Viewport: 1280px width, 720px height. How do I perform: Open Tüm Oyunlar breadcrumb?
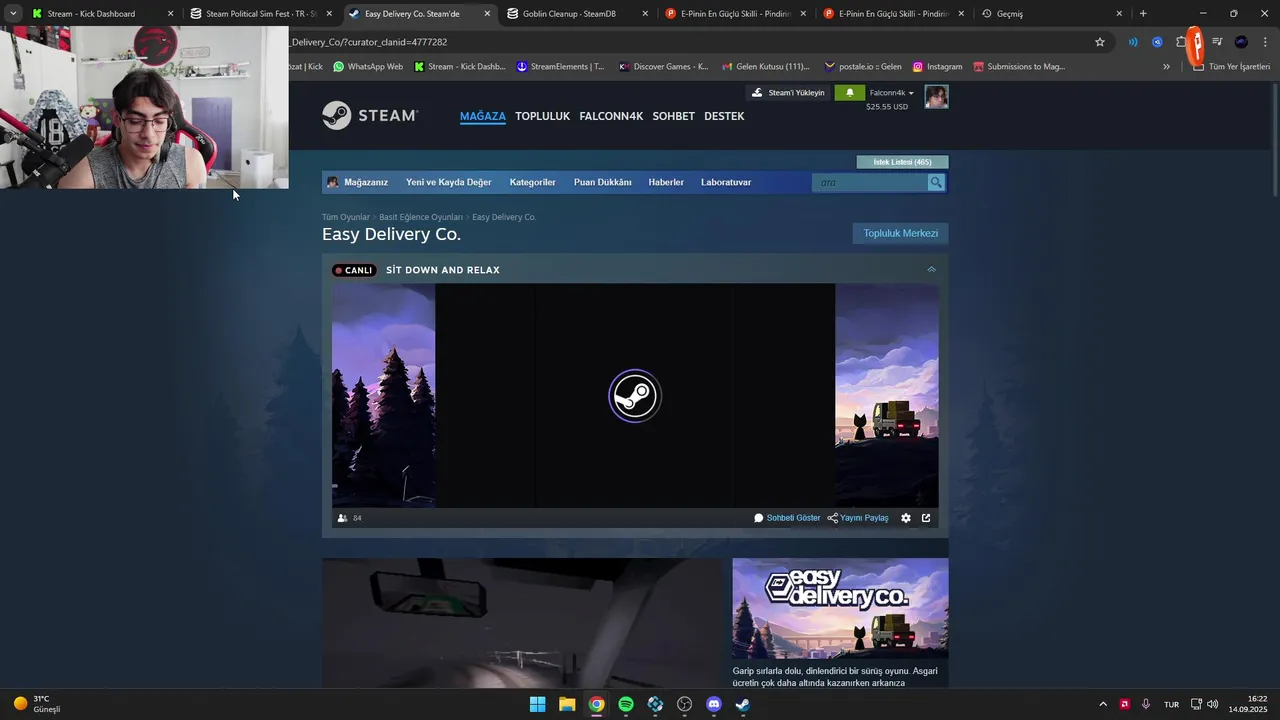pos(346,217)
